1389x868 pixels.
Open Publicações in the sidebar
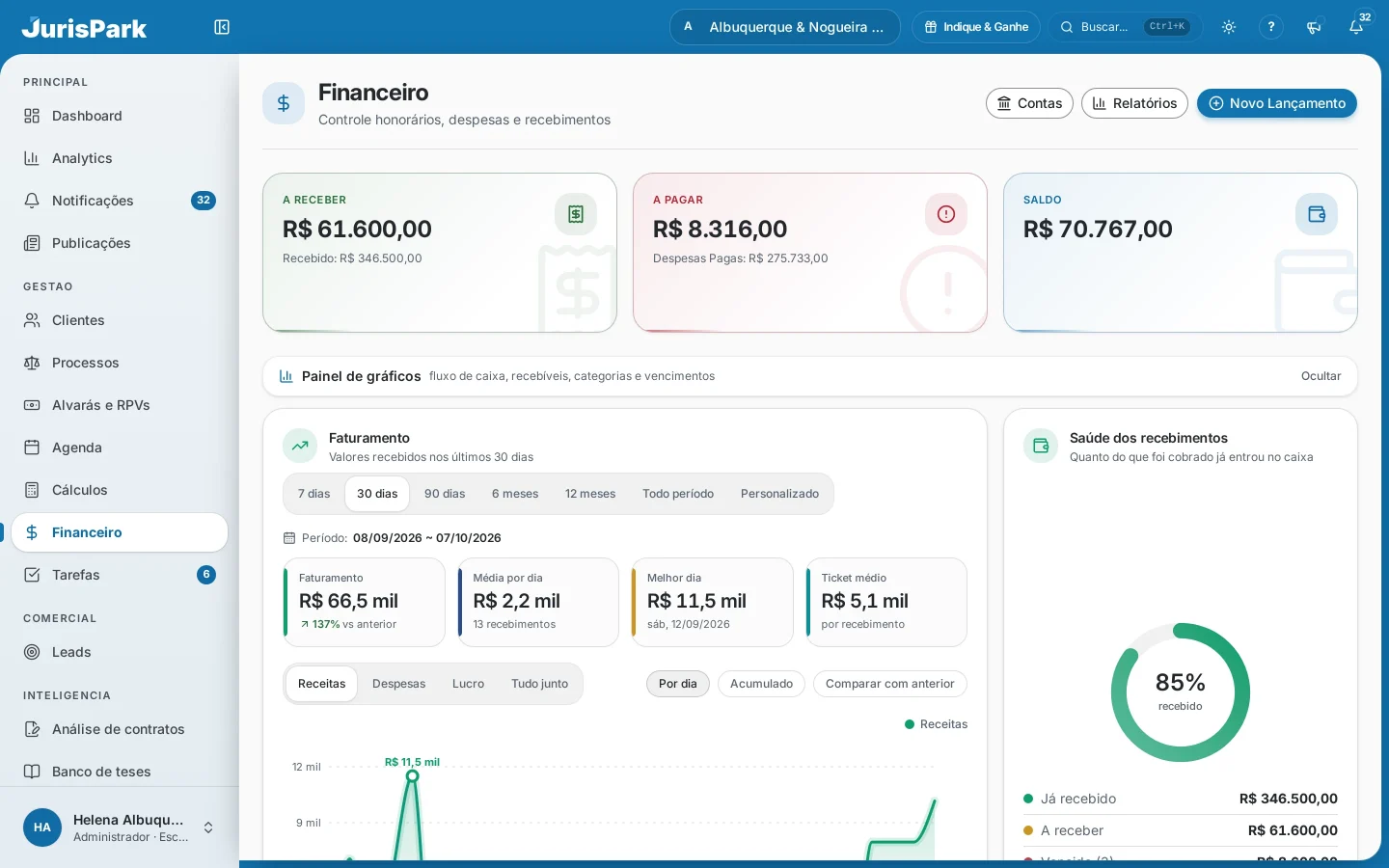click(x=120, y=243)
